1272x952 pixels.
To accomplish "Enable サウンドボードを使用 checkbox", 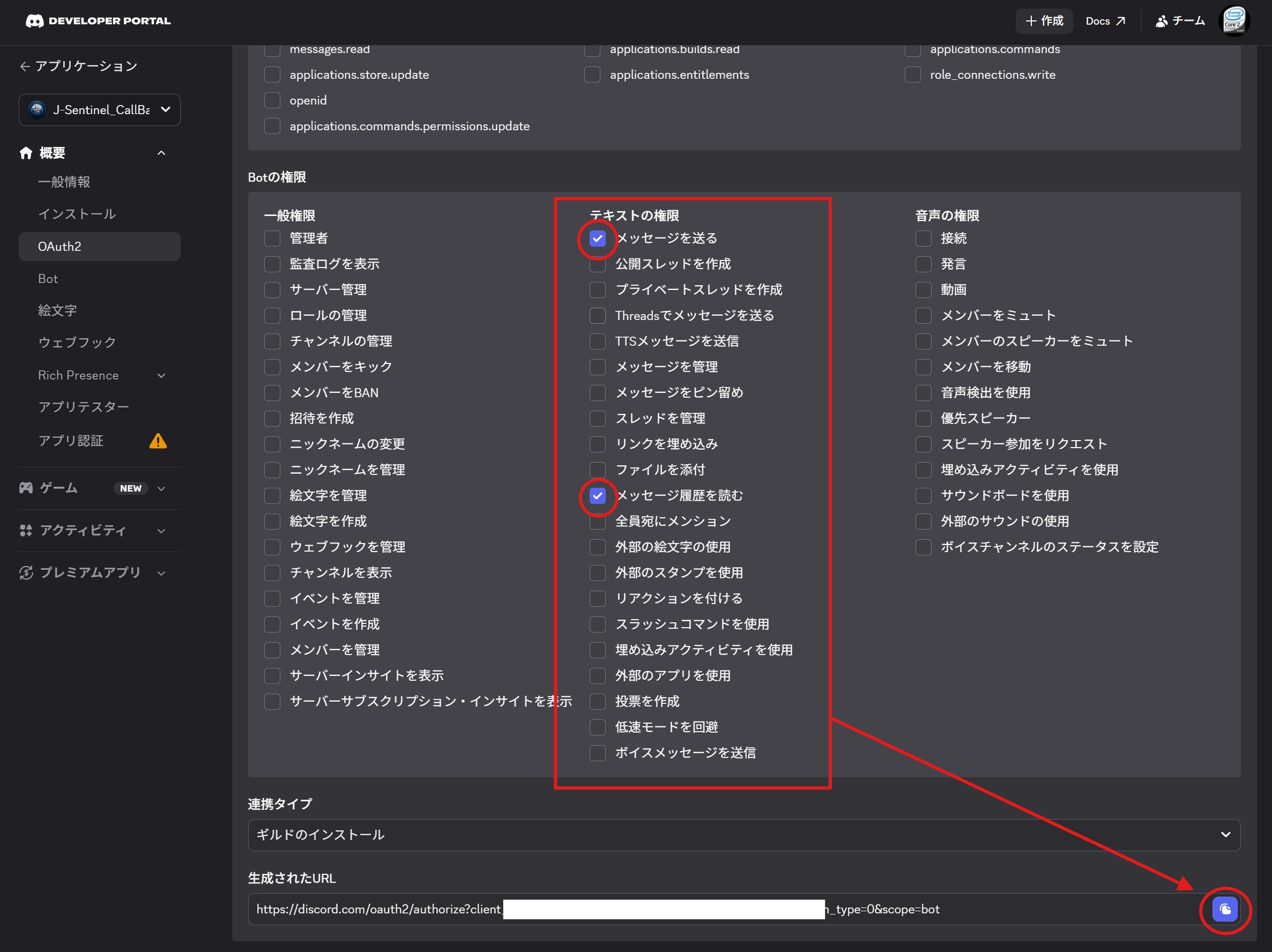I will [x=923, y=495].
